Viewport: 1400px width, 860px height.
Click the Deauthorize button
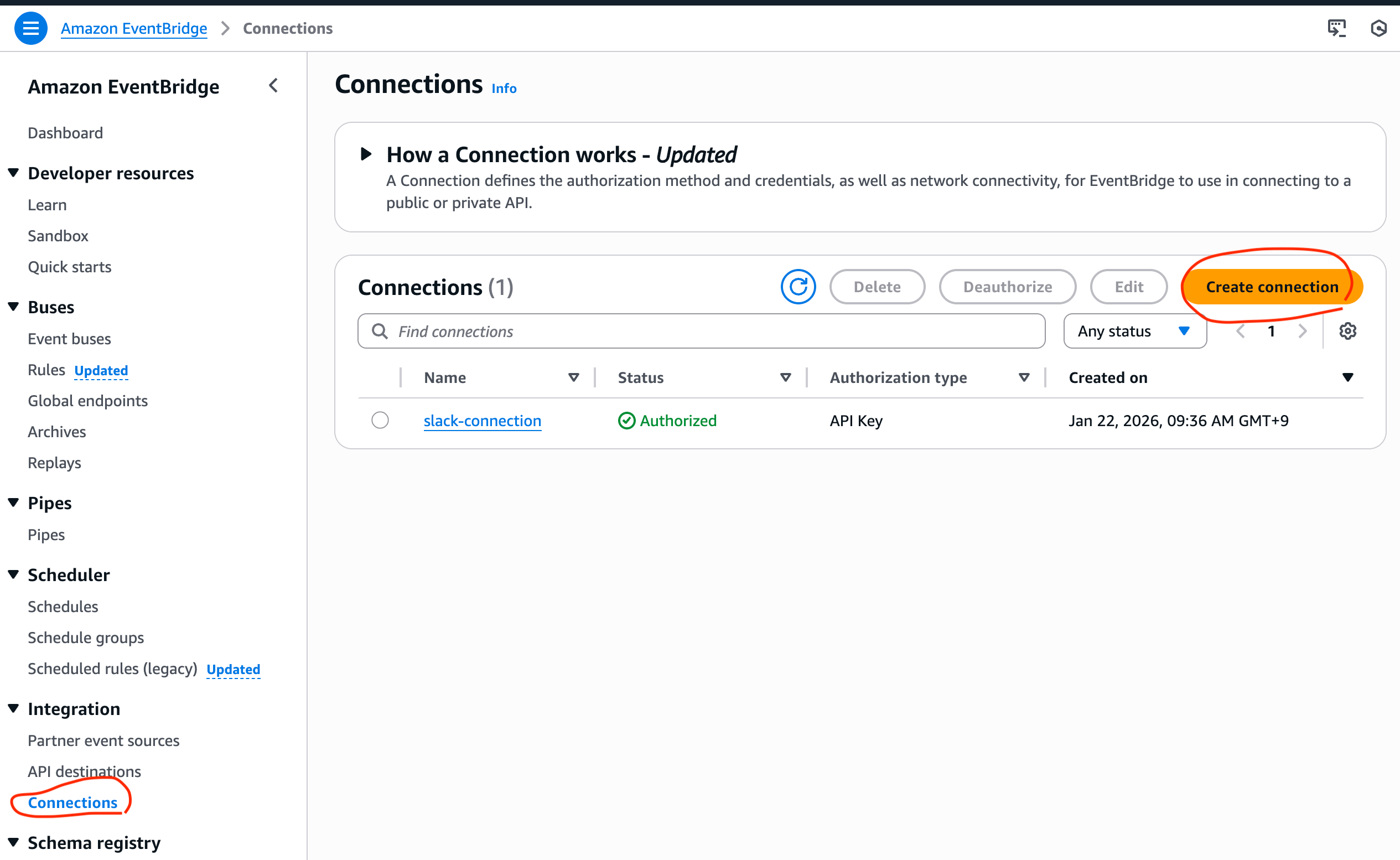(x=1007, y=287)
